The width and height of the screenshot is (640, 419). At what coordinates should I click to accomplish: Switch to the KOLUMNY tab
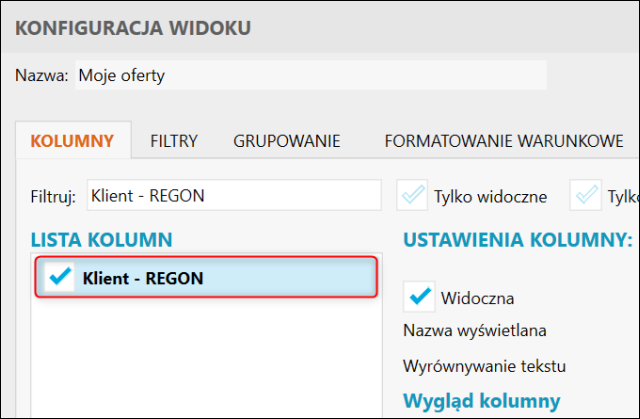73,141
